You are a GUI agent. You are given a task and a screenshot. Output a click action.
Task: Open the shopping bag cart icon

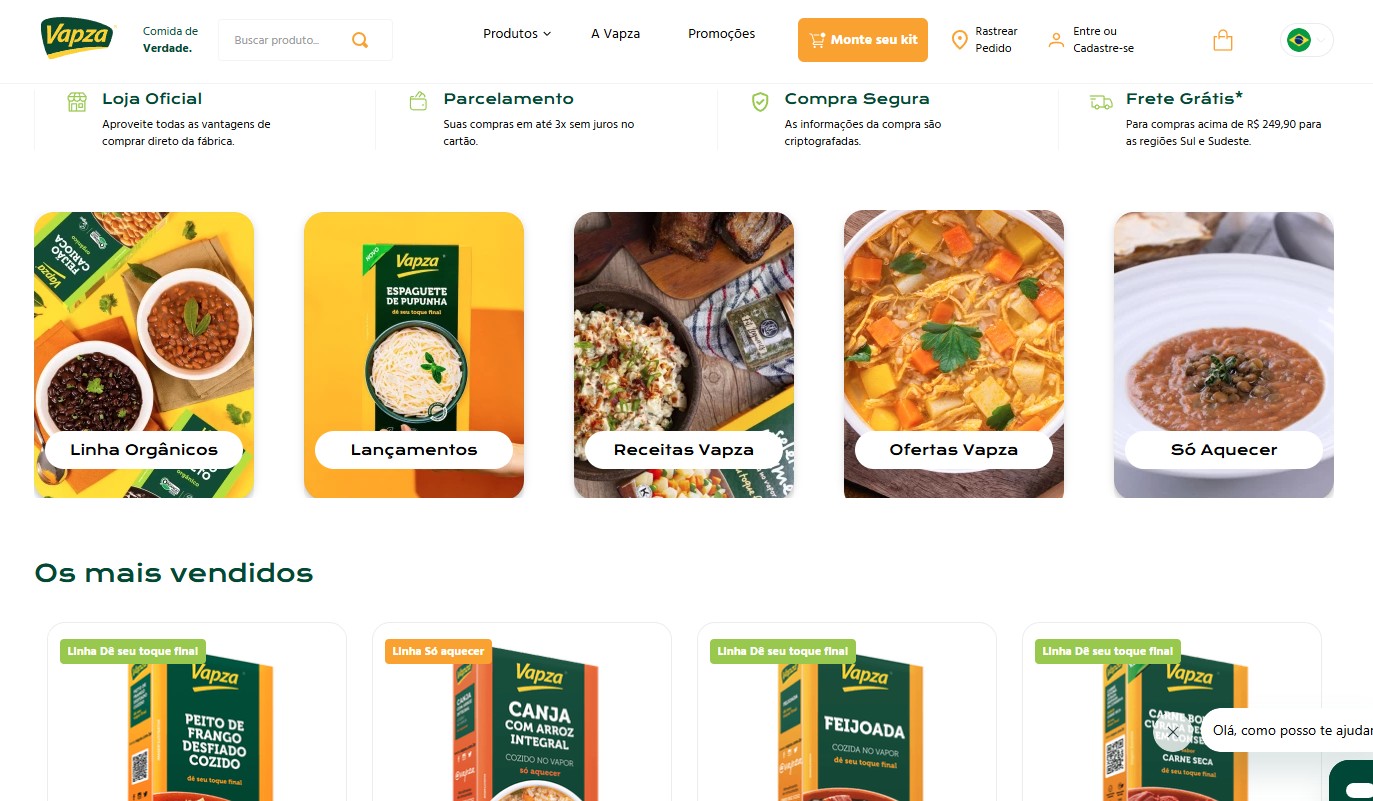pos(1222,40)
